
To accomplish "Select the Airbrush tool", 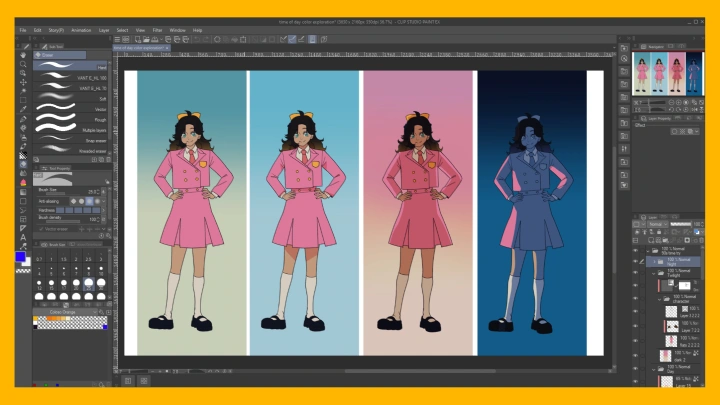I will click(x=23, y=137).
